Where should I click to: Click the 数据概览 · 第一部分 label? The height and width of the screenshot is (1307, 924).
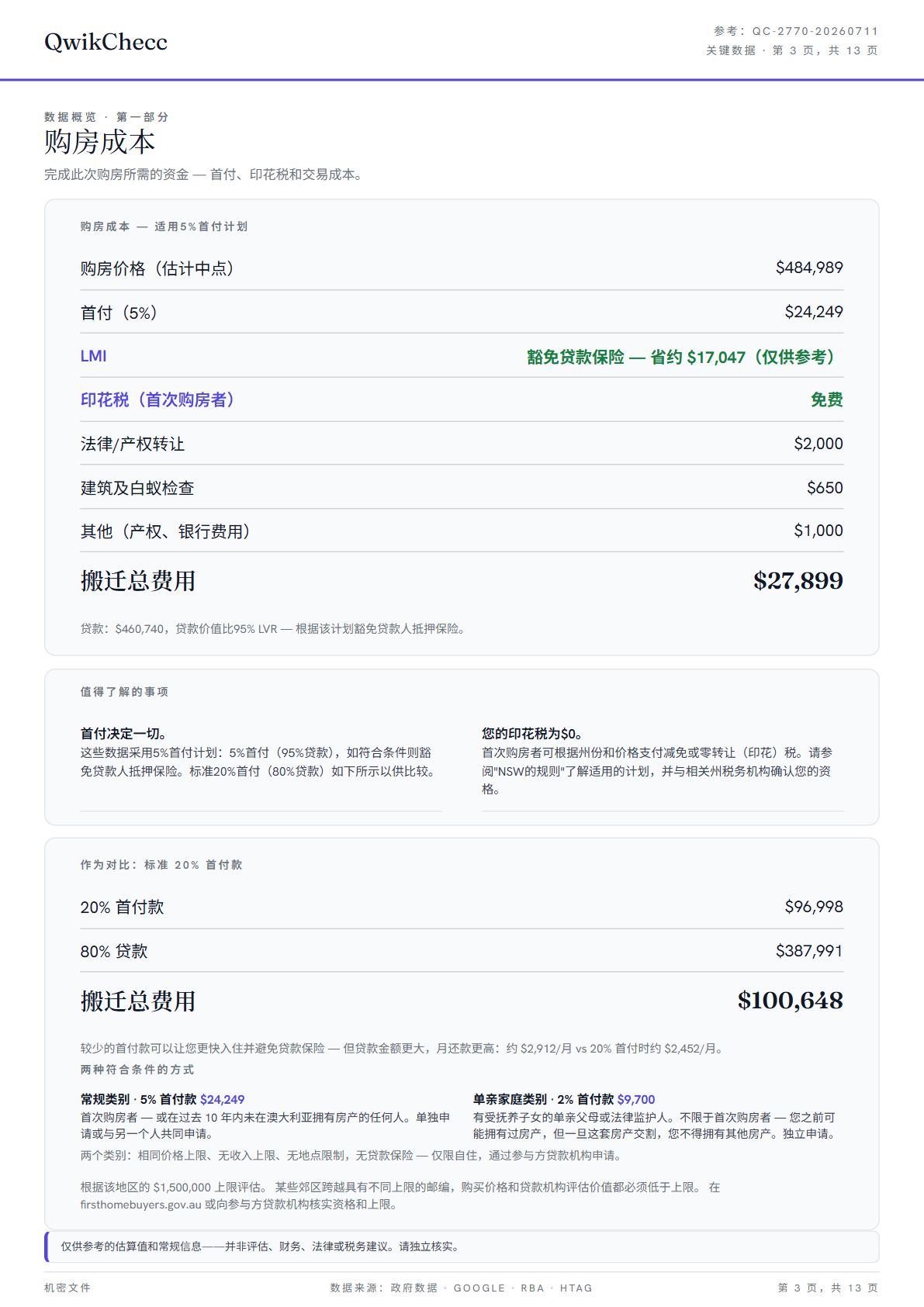pyautogui.click(x=106, y=117)
